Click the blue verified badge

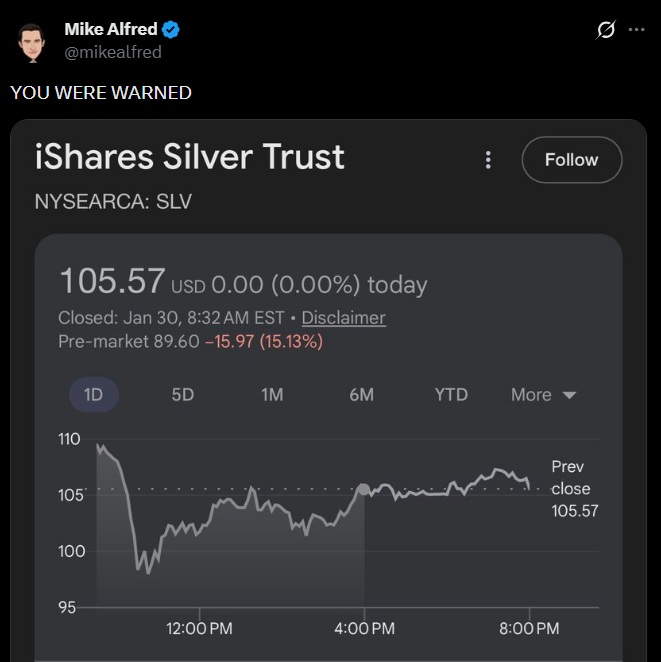169,30
